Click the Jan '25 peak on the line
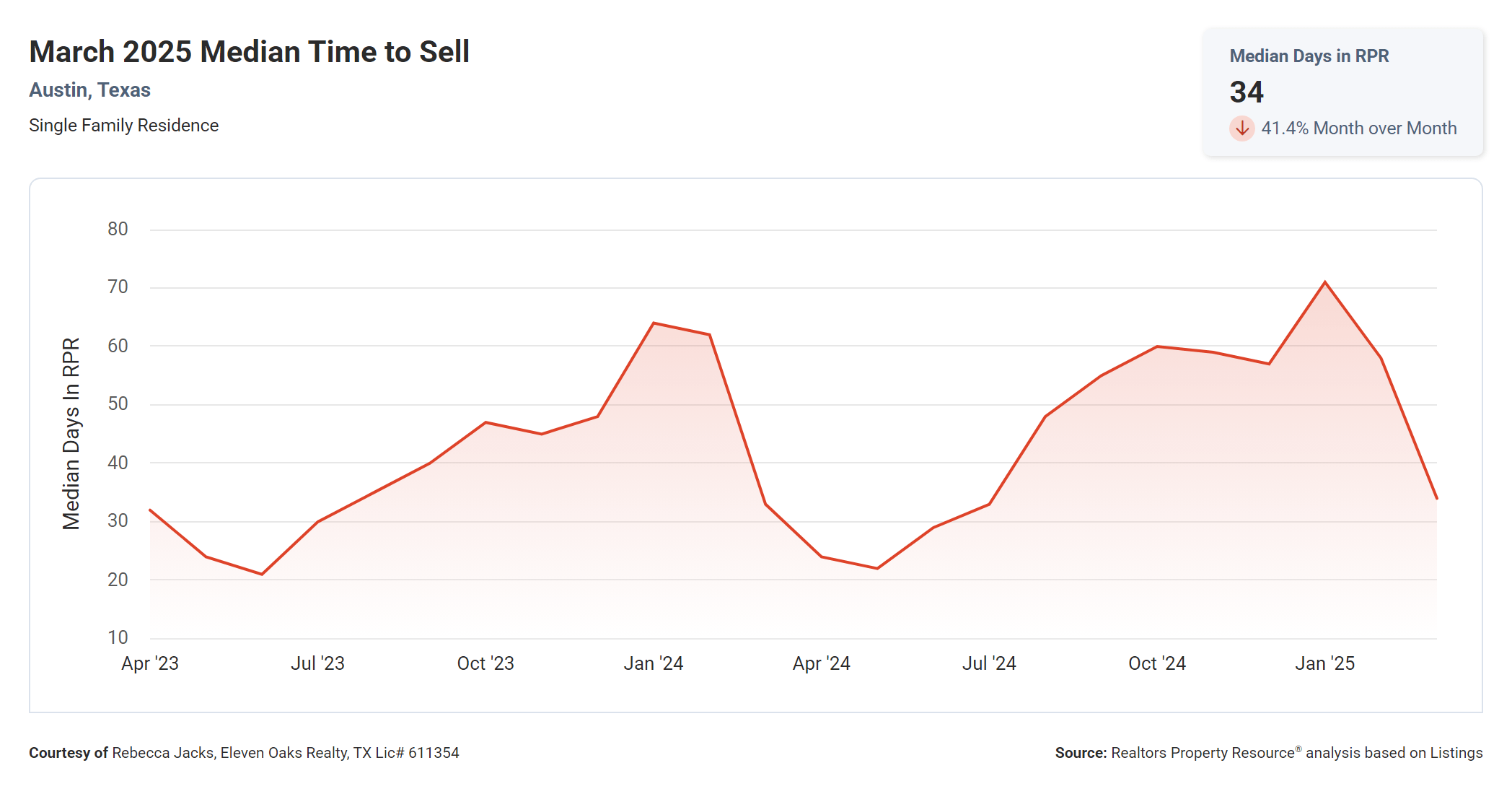The width and height of the screenshot is (1512, 794). pos(1324,282)
